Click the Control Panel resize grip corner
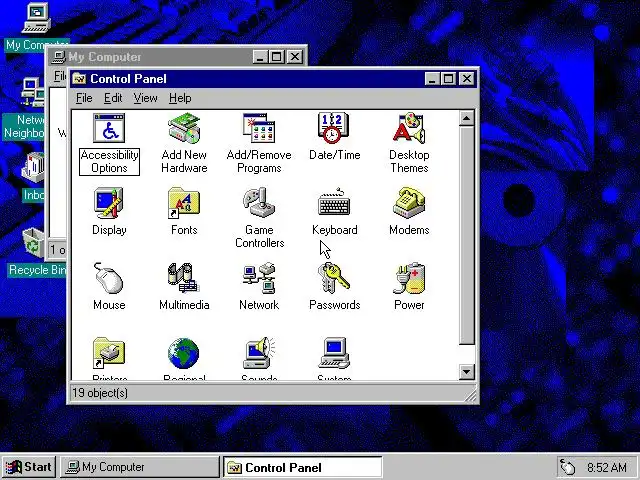This screenshot has width=640, height=480. [x=471, y=395]
